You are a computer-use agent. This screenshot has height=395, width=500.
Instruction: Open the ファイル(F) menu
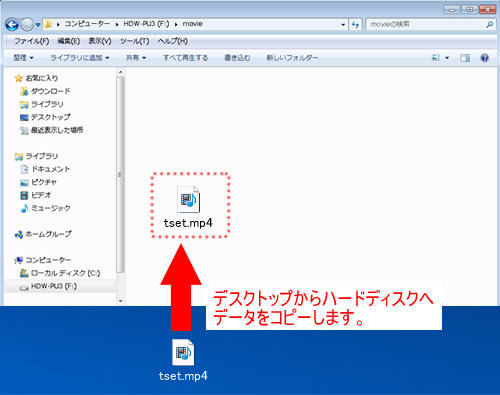pos(31,41)
